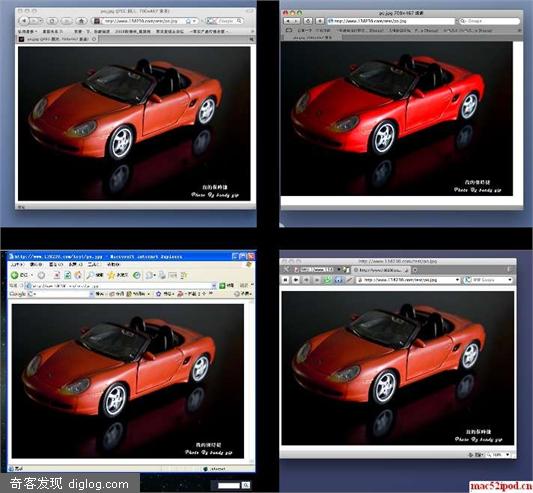Screen dimensions: 533x493
Task: Click the Firefox reload button
Action: [52, 21]
